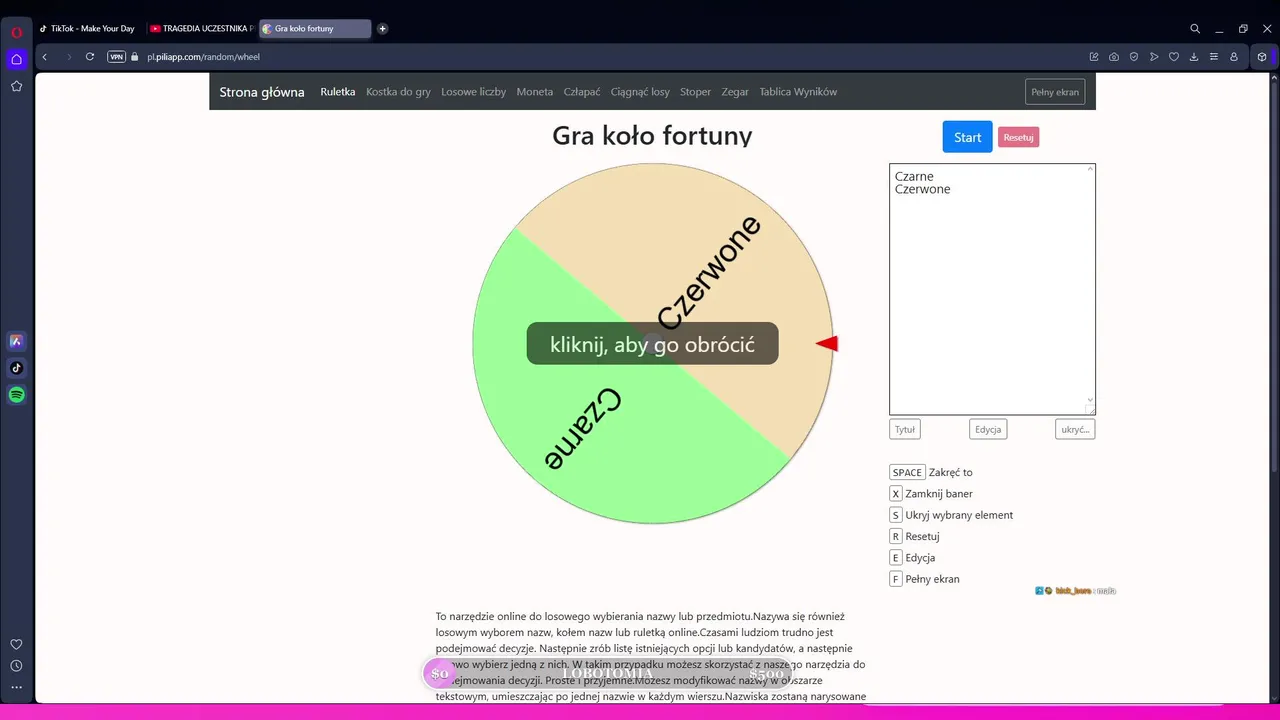Click the E key Edycja shortcut

[896, 557]
